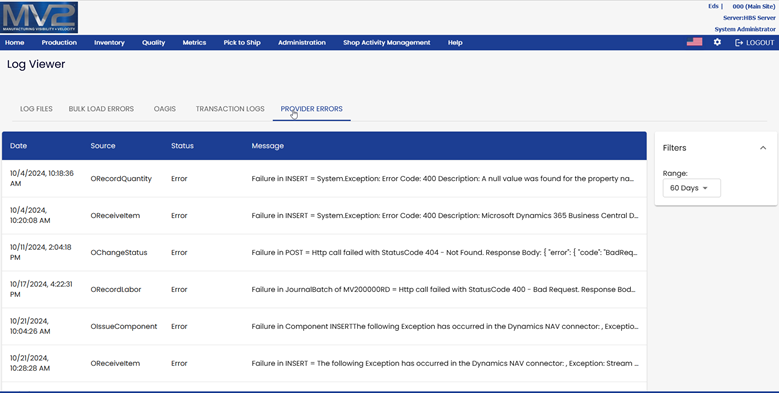The image size is (779, 393).
Task: Click the 000 (Main Site) link
Action: coord(754,6)
